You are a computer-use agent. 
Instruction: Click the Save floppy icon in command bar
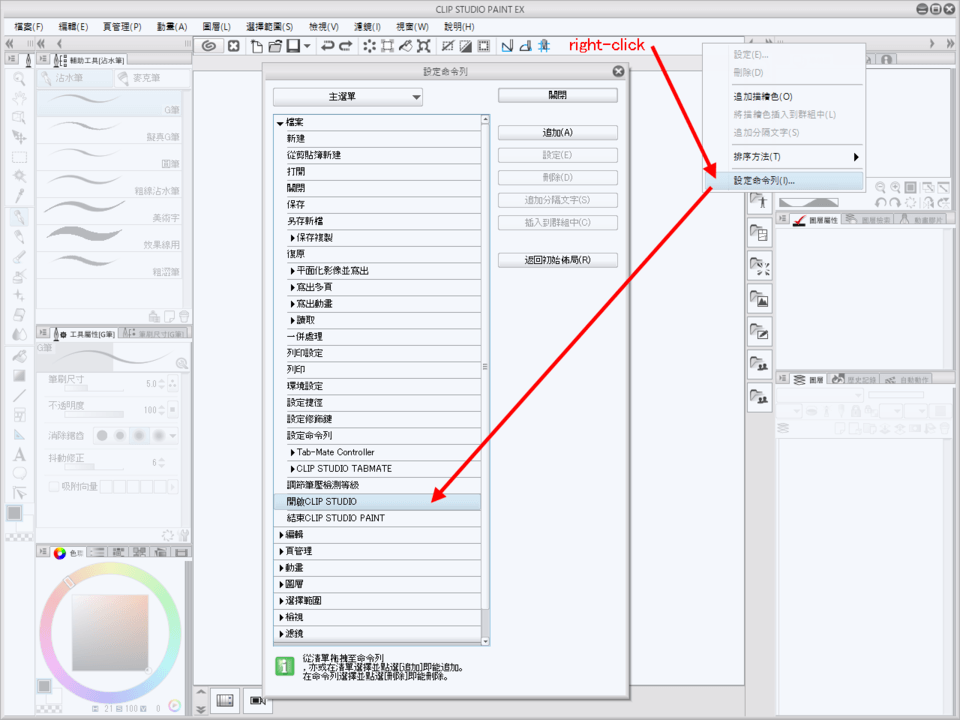pos(293,46)
